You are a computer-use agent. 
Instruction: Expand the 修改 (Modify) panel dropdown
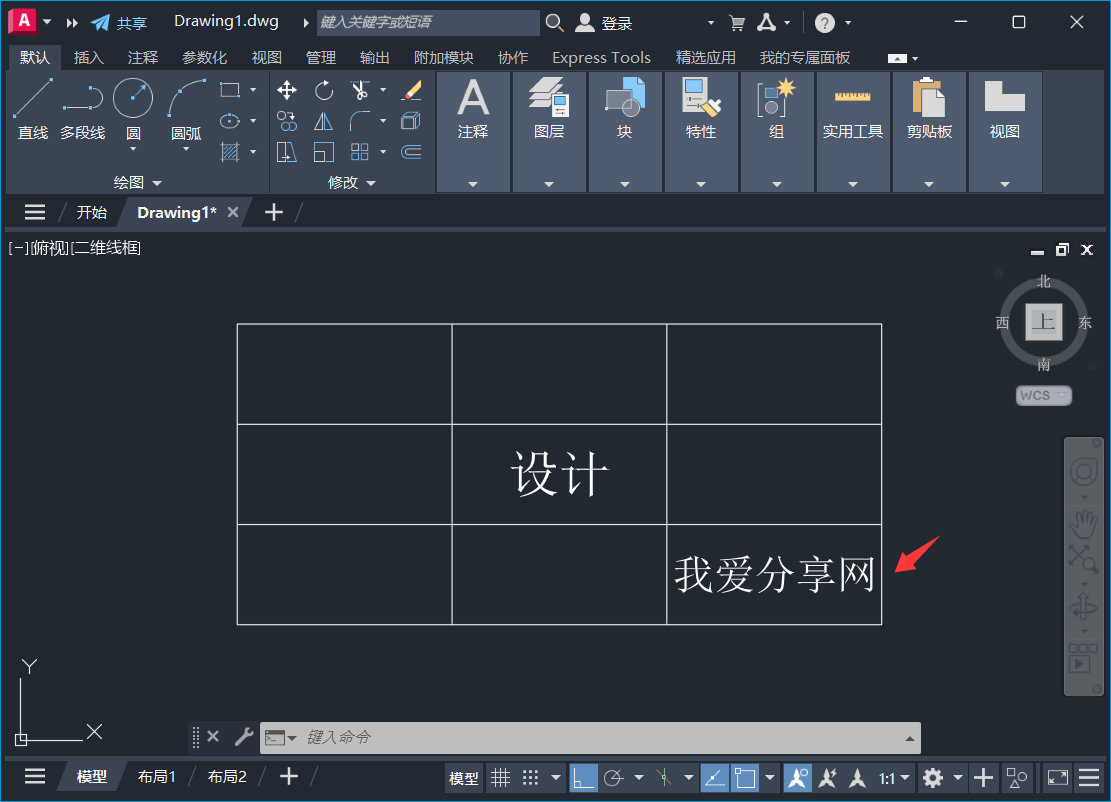370,182
